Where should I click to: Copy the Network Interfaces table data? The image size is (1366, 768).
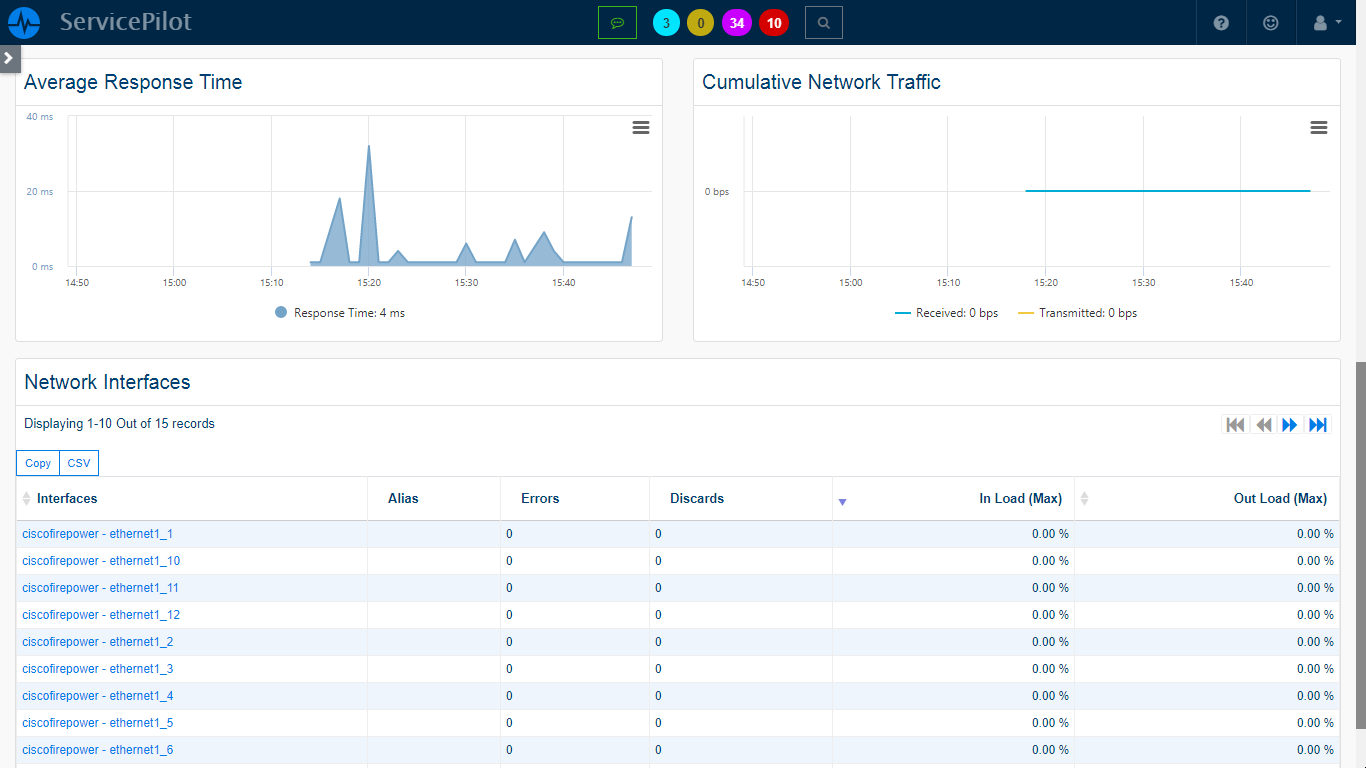pos(38,463)
